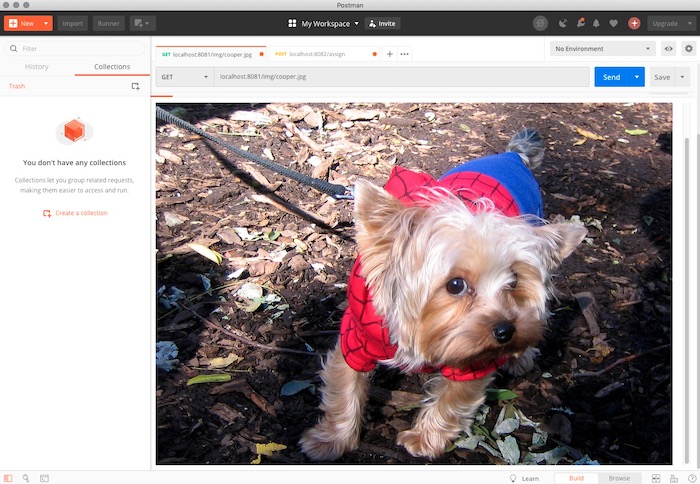
Task: Toggle the sidebar icon in status bar
Action: (8, 478)
